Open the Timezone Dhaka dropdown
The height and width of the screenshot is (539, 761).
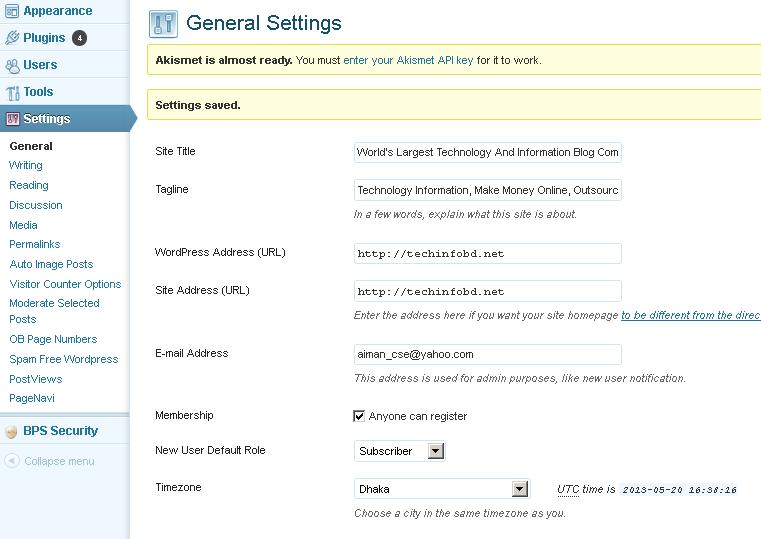pyautogui.click(x=519, y=489)
